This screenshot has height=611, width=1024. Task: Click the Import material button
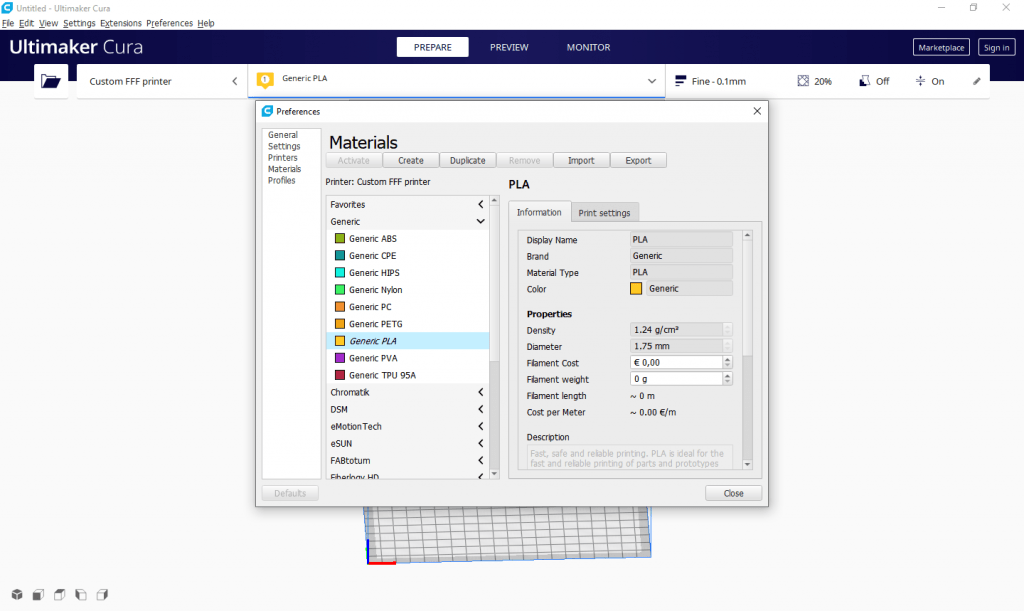[x=581, y=161]
